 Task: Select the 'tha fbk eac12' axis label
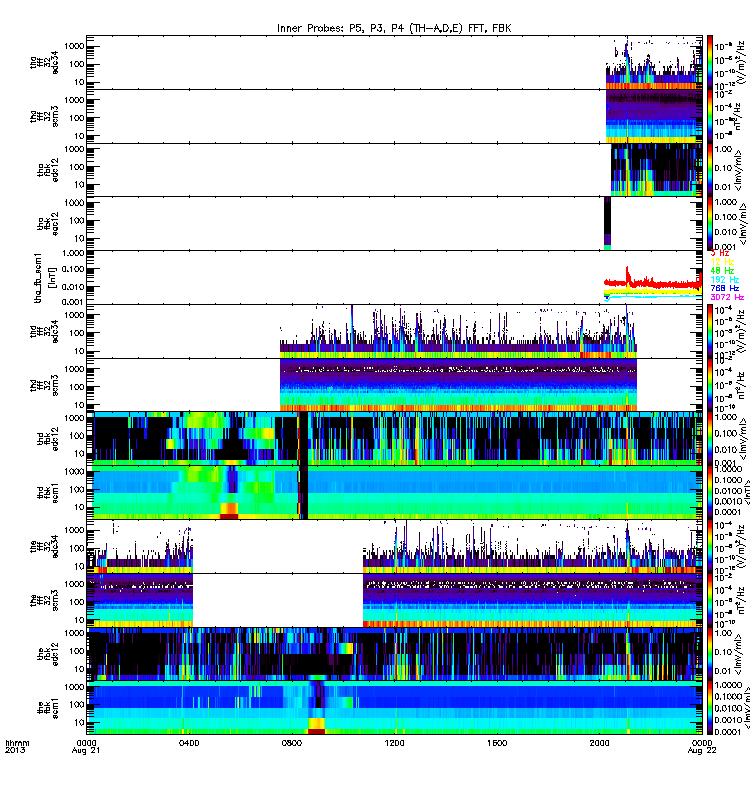point(48,223)
